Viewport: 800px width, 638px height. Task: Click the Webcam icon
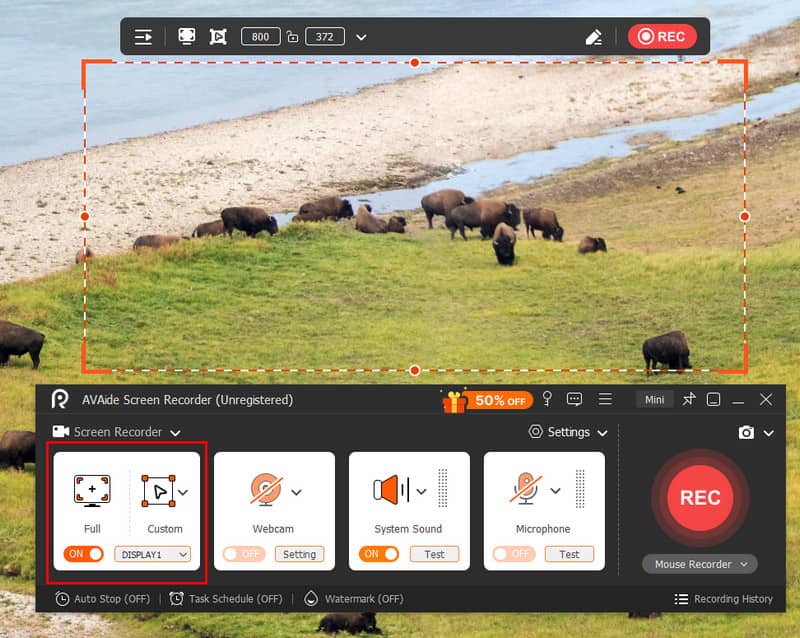(x=267, y=490)
